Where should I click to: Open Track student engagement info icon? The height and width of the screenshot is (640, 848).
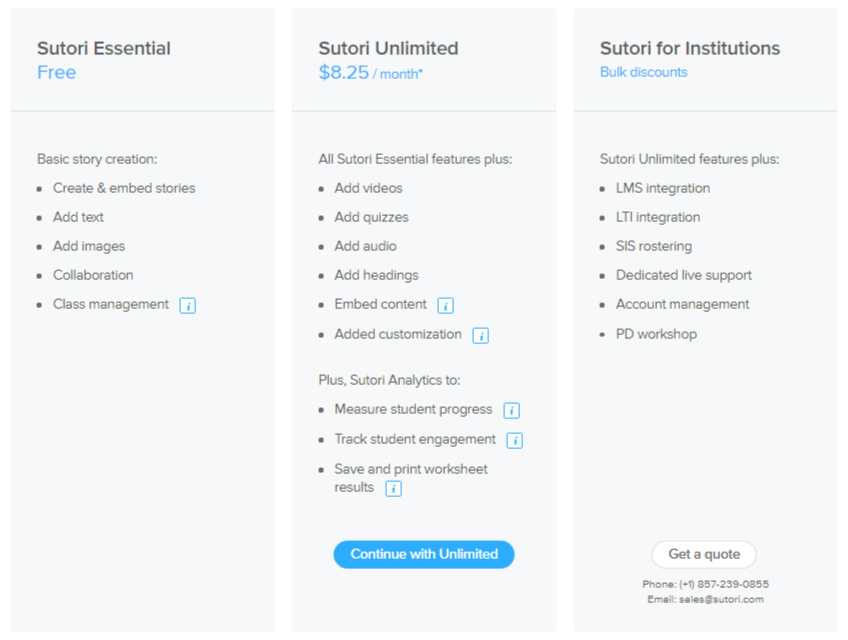tap(515, 441)
